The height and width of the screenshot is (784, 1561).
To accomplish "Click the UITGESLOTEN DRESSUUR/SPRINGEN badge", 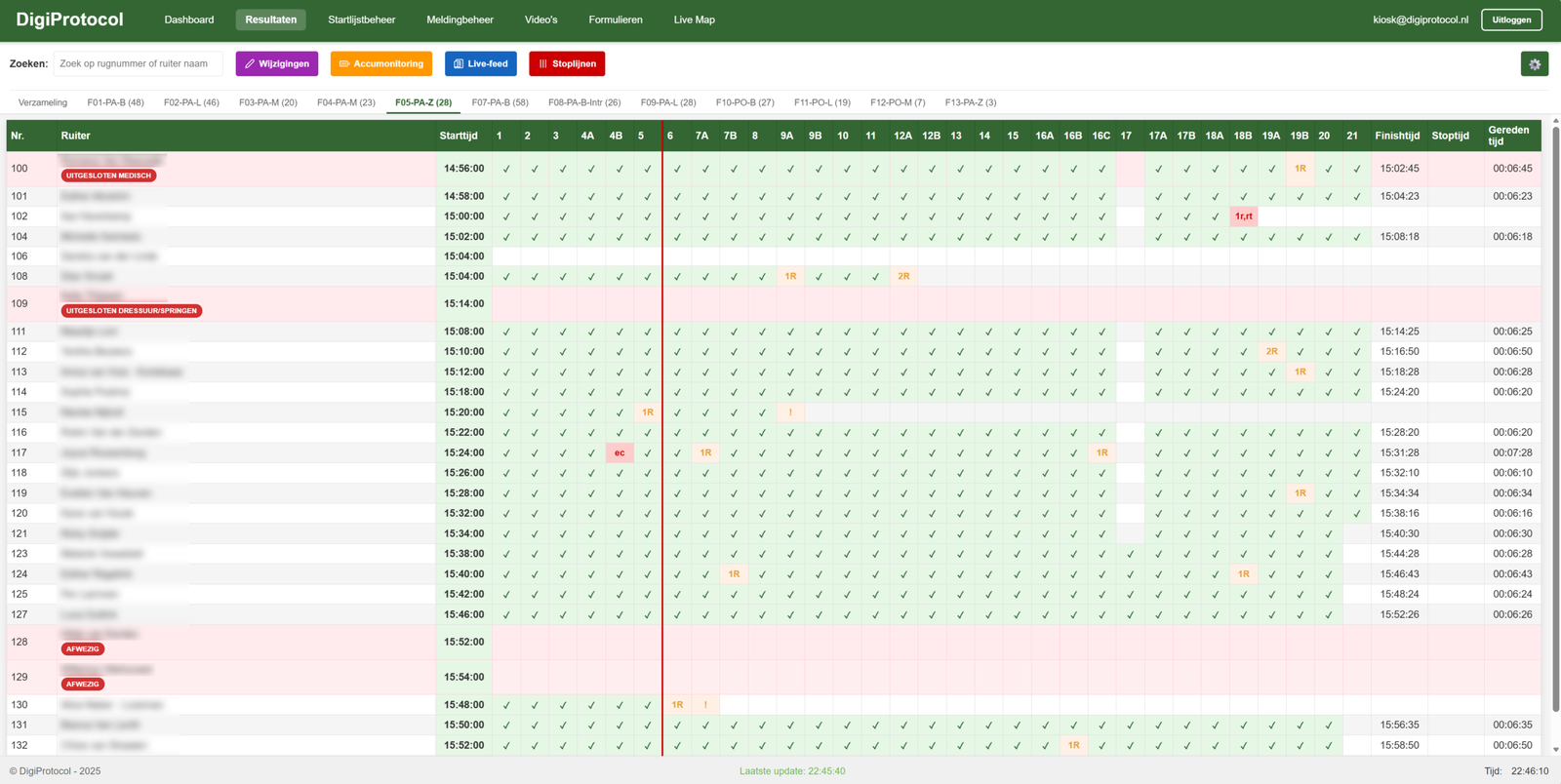I will point(132,311).
